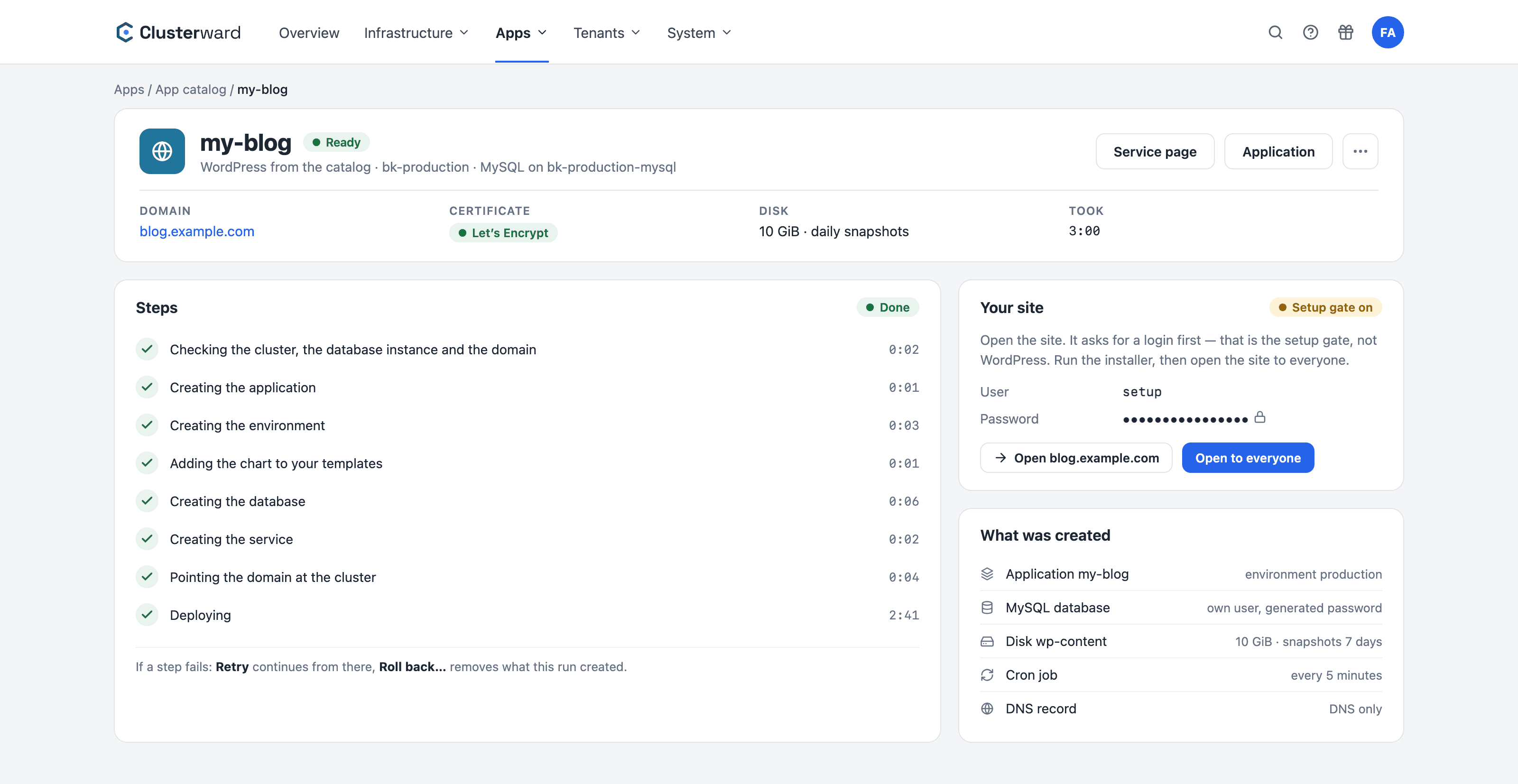This screenshot has width=1518, height=784.
Task: Click checkmark for Adding the chart step
Action: pyautogui.click(x=148, y=463)
